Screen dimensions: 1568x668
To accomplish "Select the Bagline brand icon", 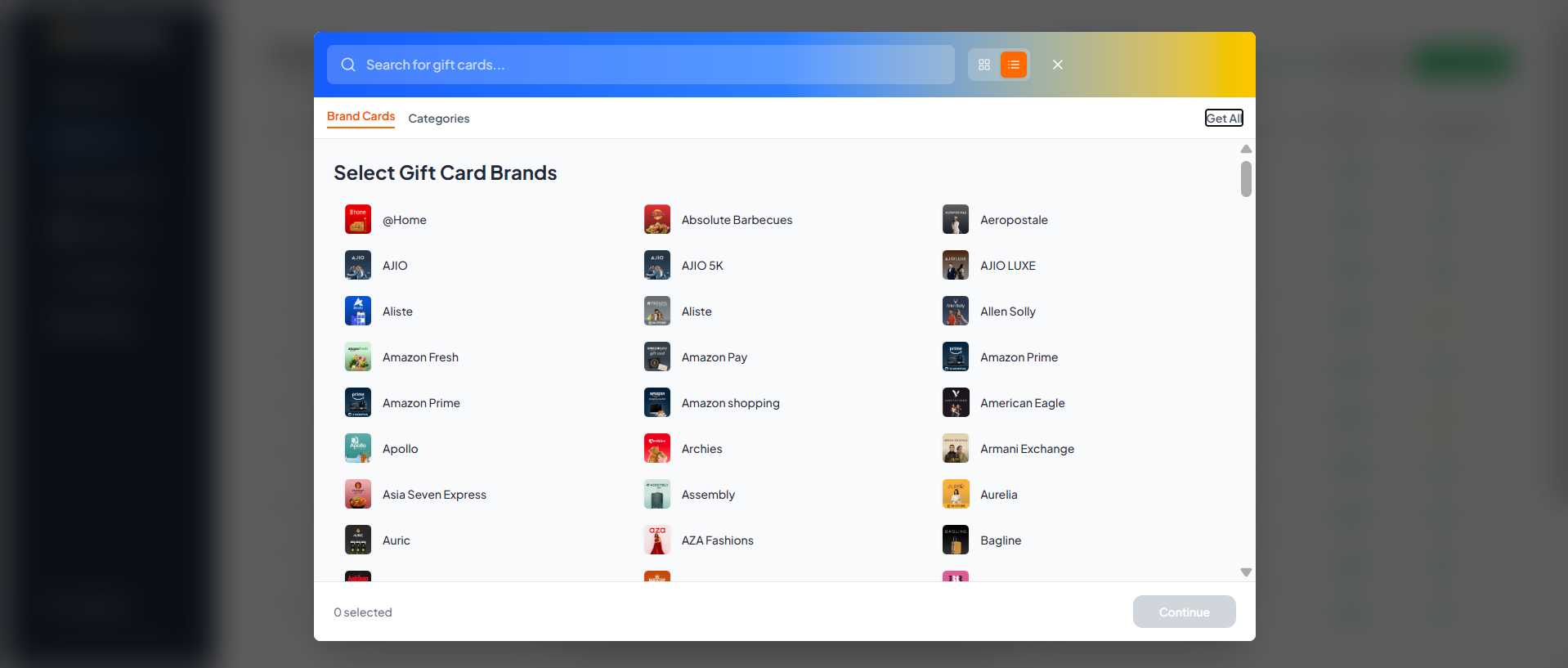I will [x=956, y=540].
